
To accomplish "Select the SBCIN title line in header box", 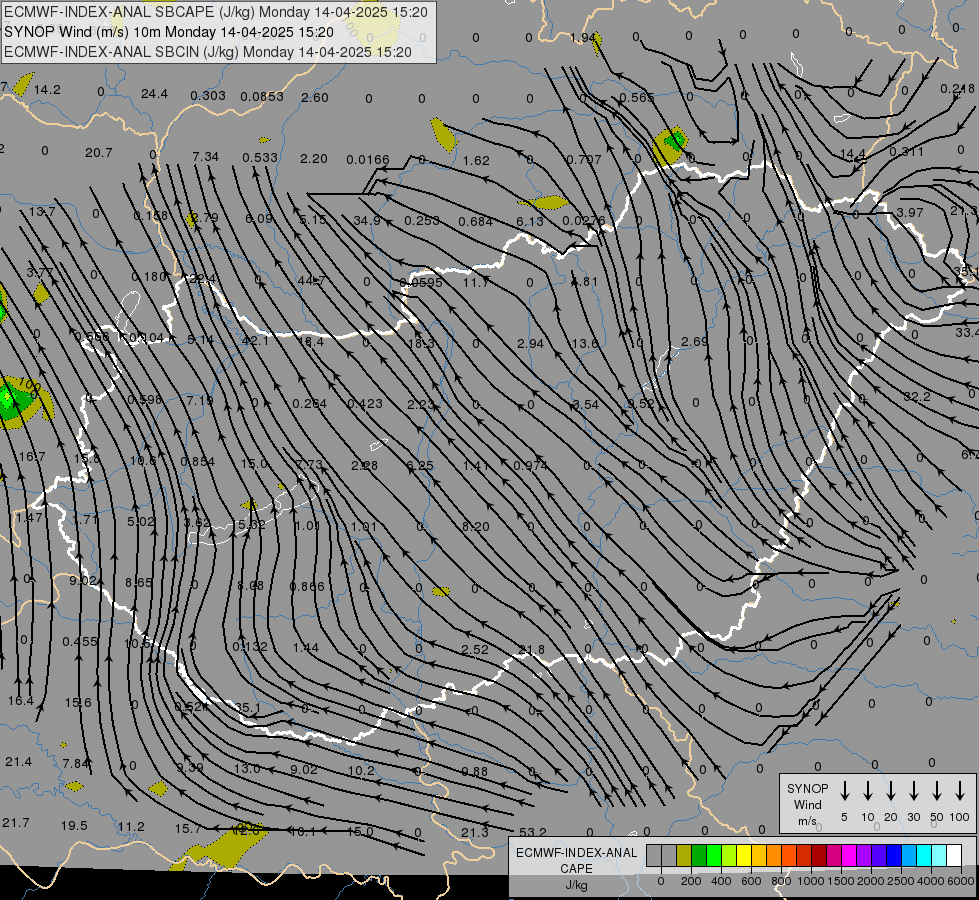I will (x=208, y=52).
